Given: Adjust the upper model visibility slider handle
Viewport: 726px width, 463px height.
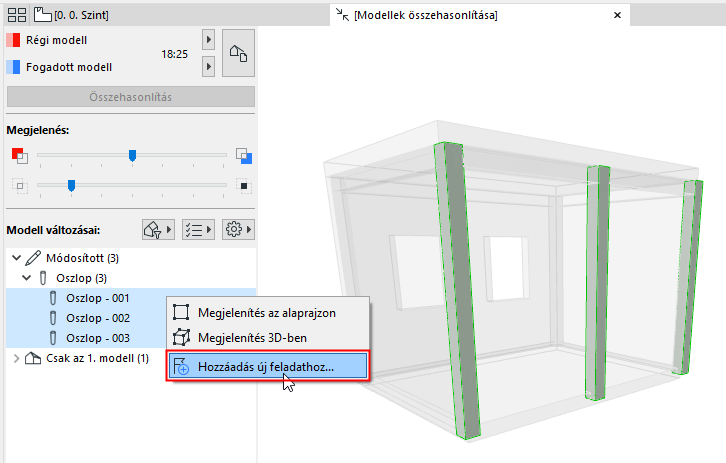Looking at the screenshot, I should 132,156.
